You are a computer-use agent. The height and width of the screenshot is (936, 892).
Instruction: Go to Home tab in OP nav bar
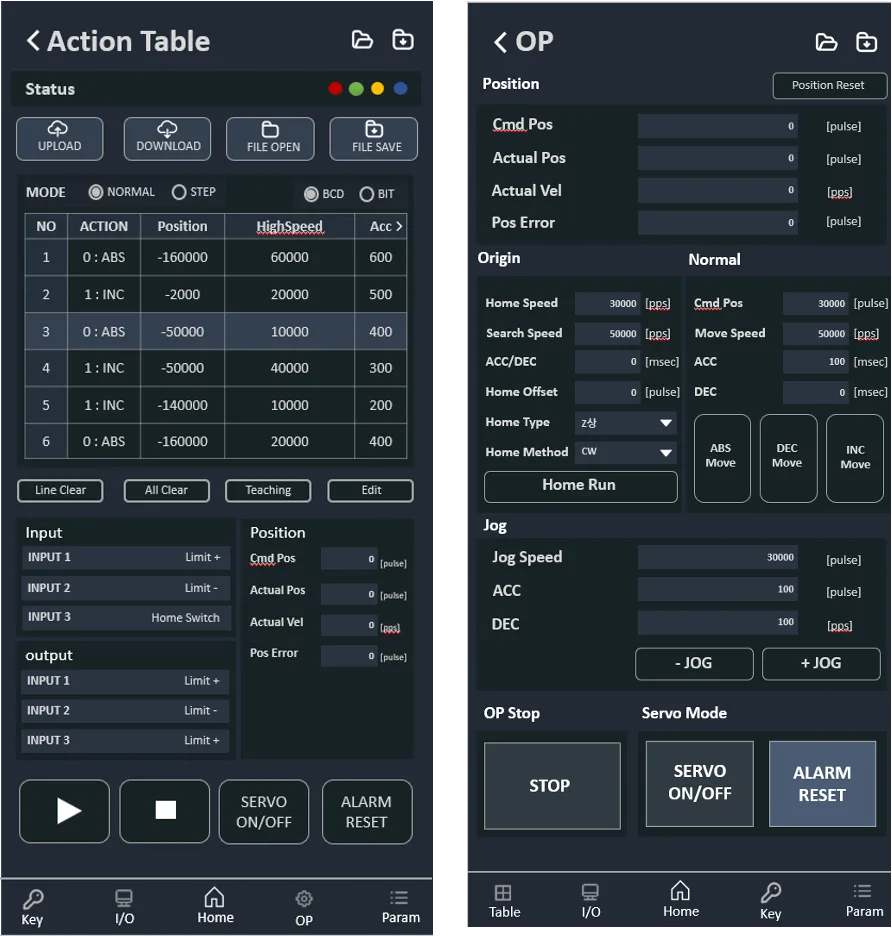tap(680, 900)
